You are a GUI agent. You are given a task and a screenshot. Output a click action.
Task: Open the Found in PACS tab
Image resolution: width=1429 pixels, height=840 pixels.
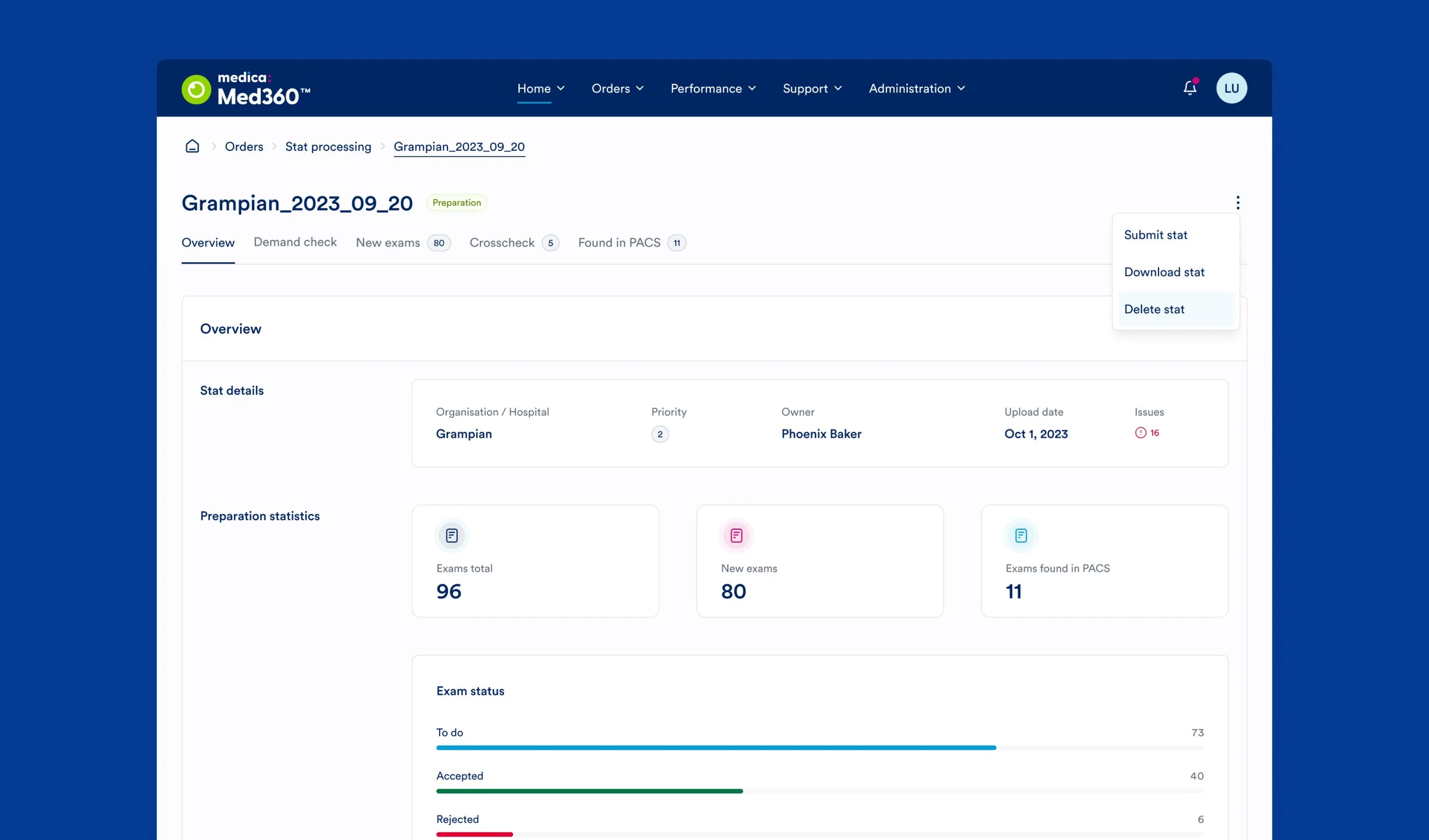tap(632, 243)
